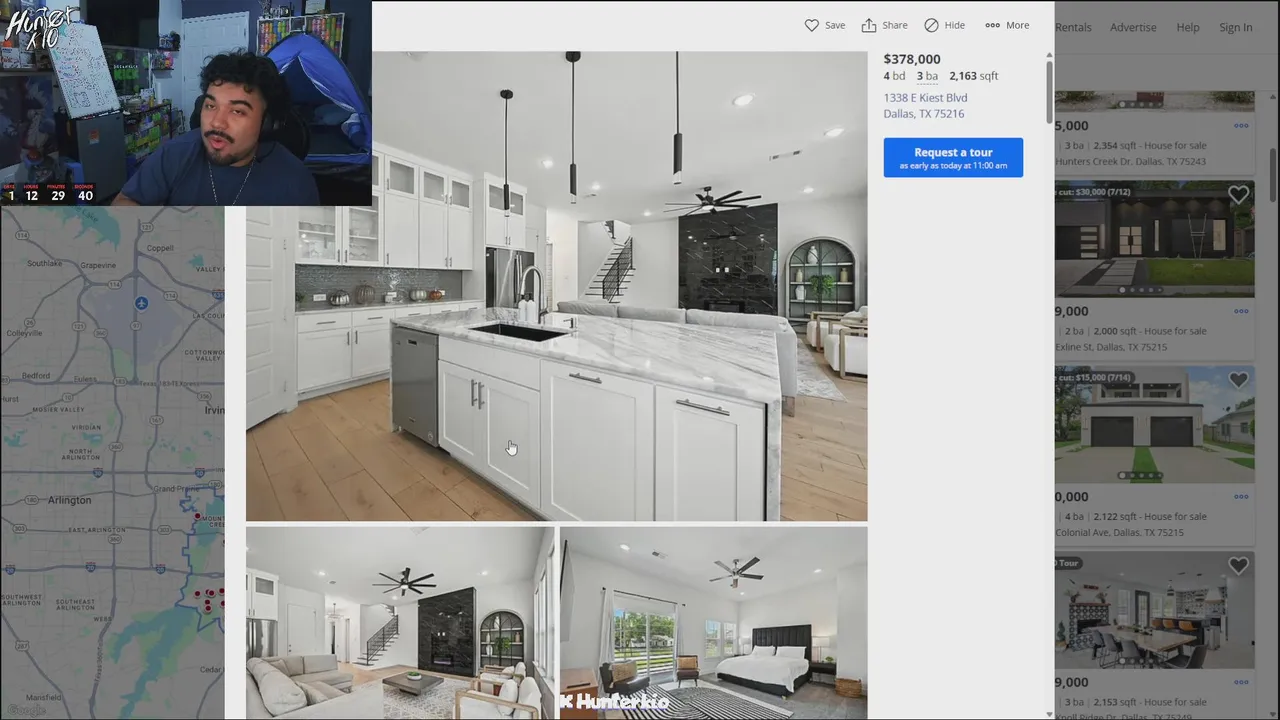The image size is (1280, 720).
Task: Open the options dots for the Exline St listing
Action: tap(1241, 311)
